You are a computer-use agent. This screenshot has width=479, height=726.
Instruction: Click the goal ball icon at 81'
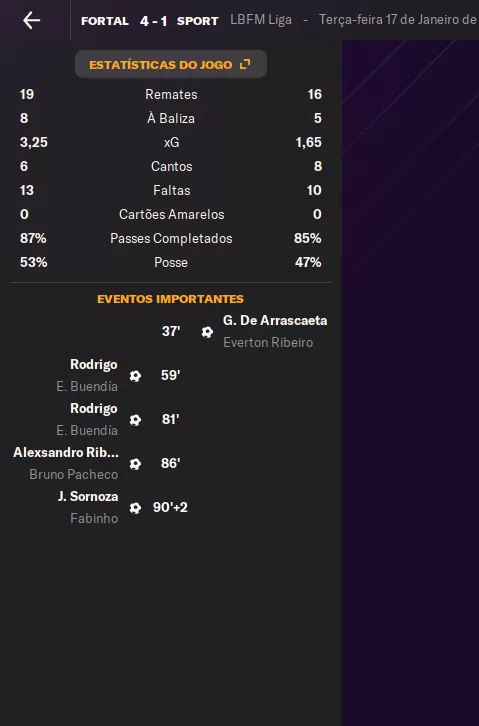click(x=135, y=419)
